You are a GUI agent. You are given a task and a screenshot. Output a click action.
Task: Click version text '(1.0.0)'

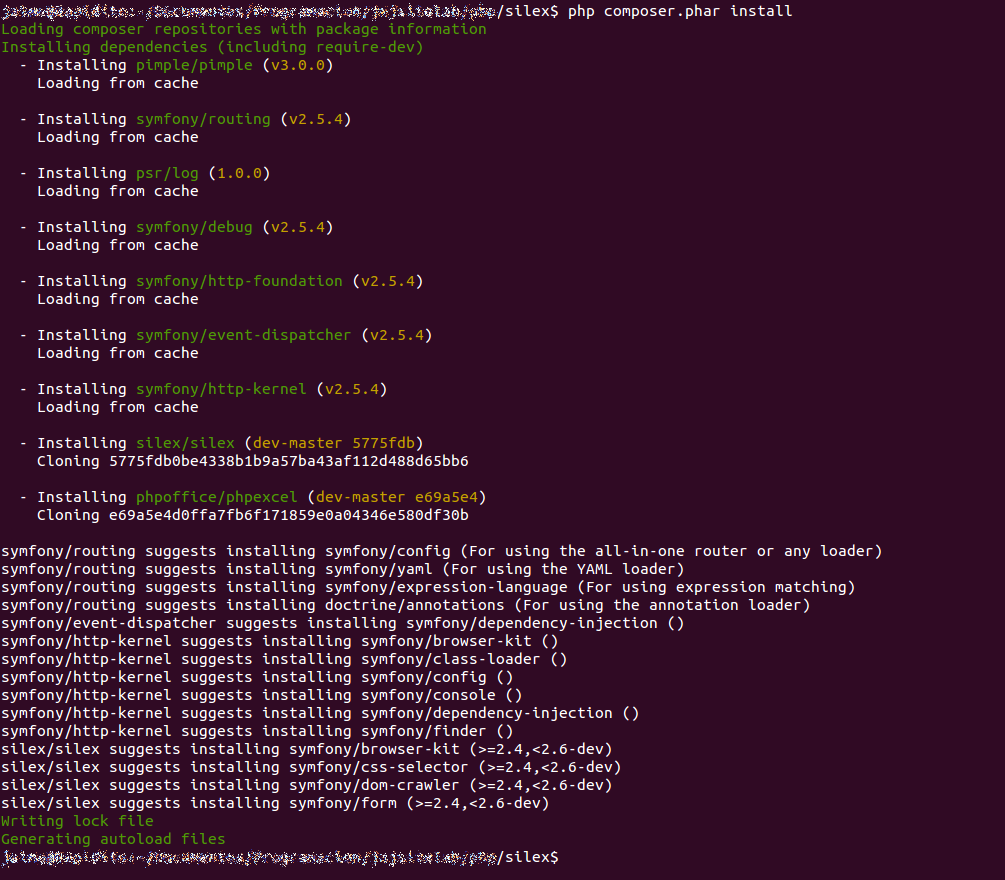tap(240, 172)
